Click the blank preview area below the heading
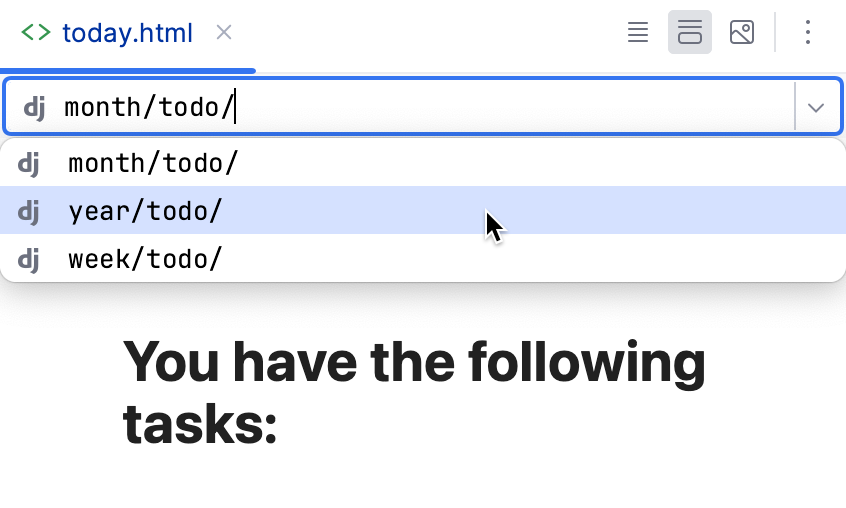Image resolution: width=846 pixels, height=508 pixels. 423,480
